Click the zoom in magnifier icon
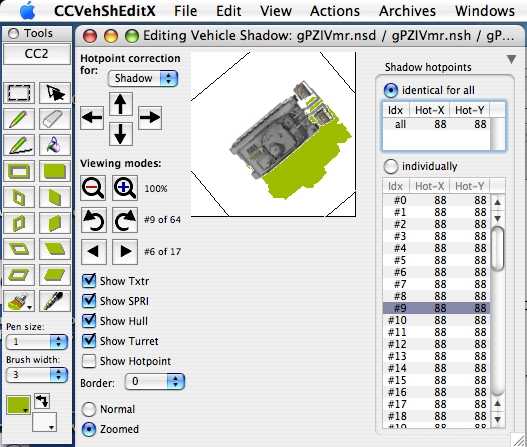Viewport: 527px width, 447px height. [x=125, y=188]
